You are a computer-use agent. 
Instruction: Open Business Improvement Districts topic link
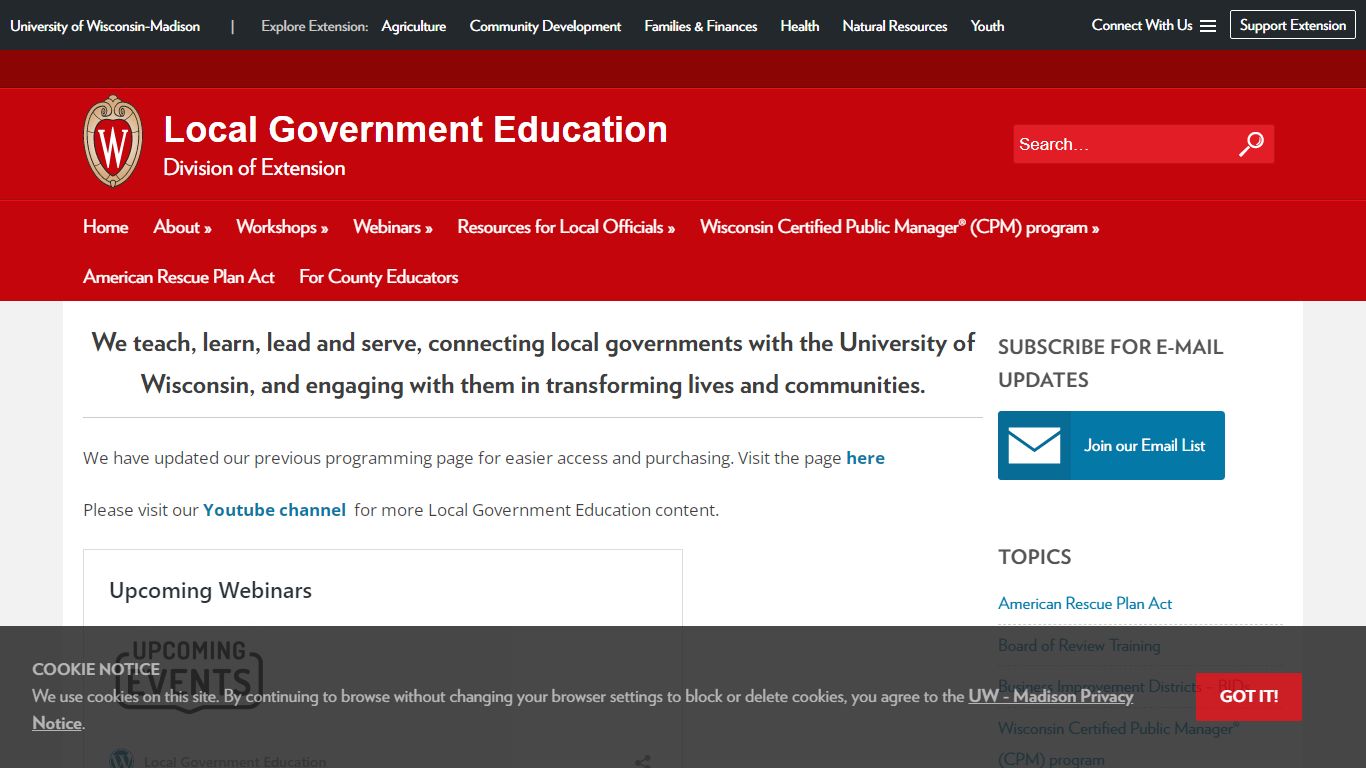coord(1122,687)
